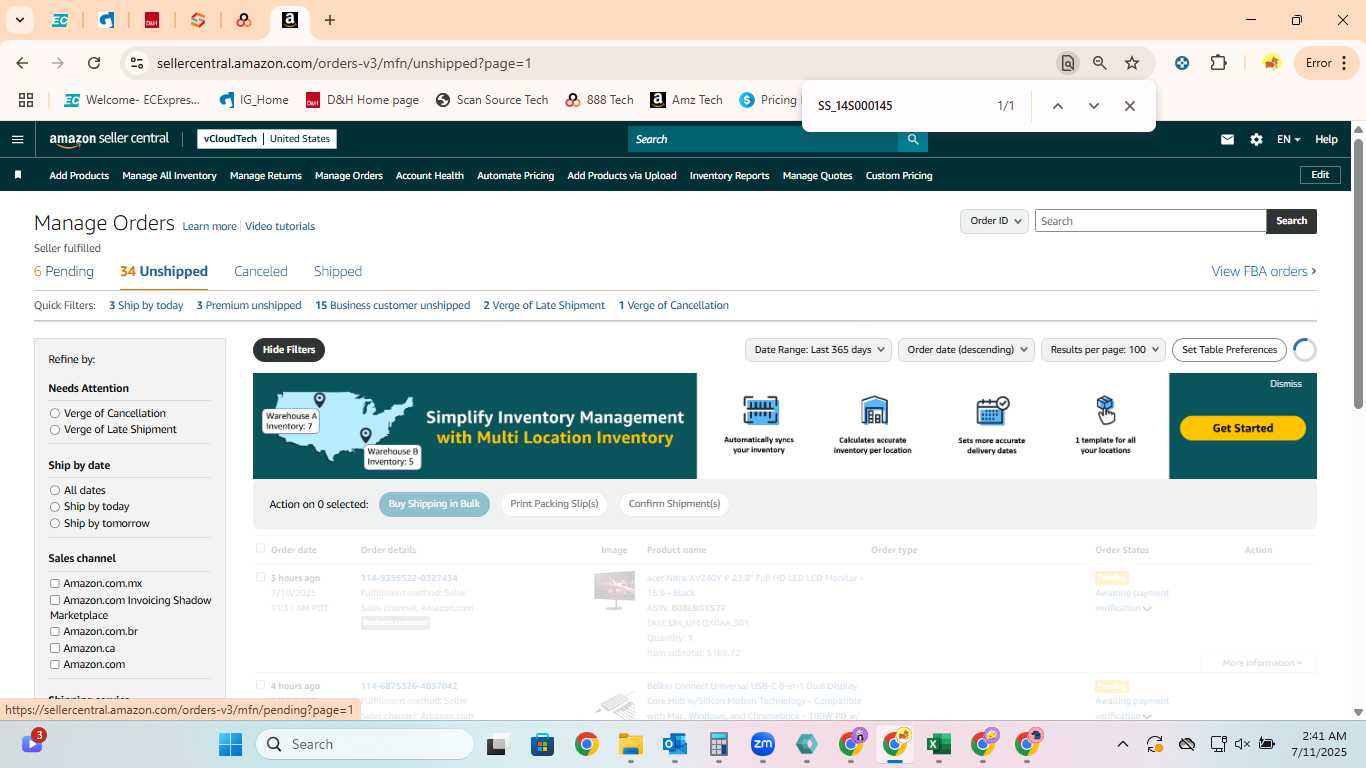Image resolution: width=1366 pixels, height=768 pixels.
Task: Switch to the EC Express browser tab
Action: 60,20
